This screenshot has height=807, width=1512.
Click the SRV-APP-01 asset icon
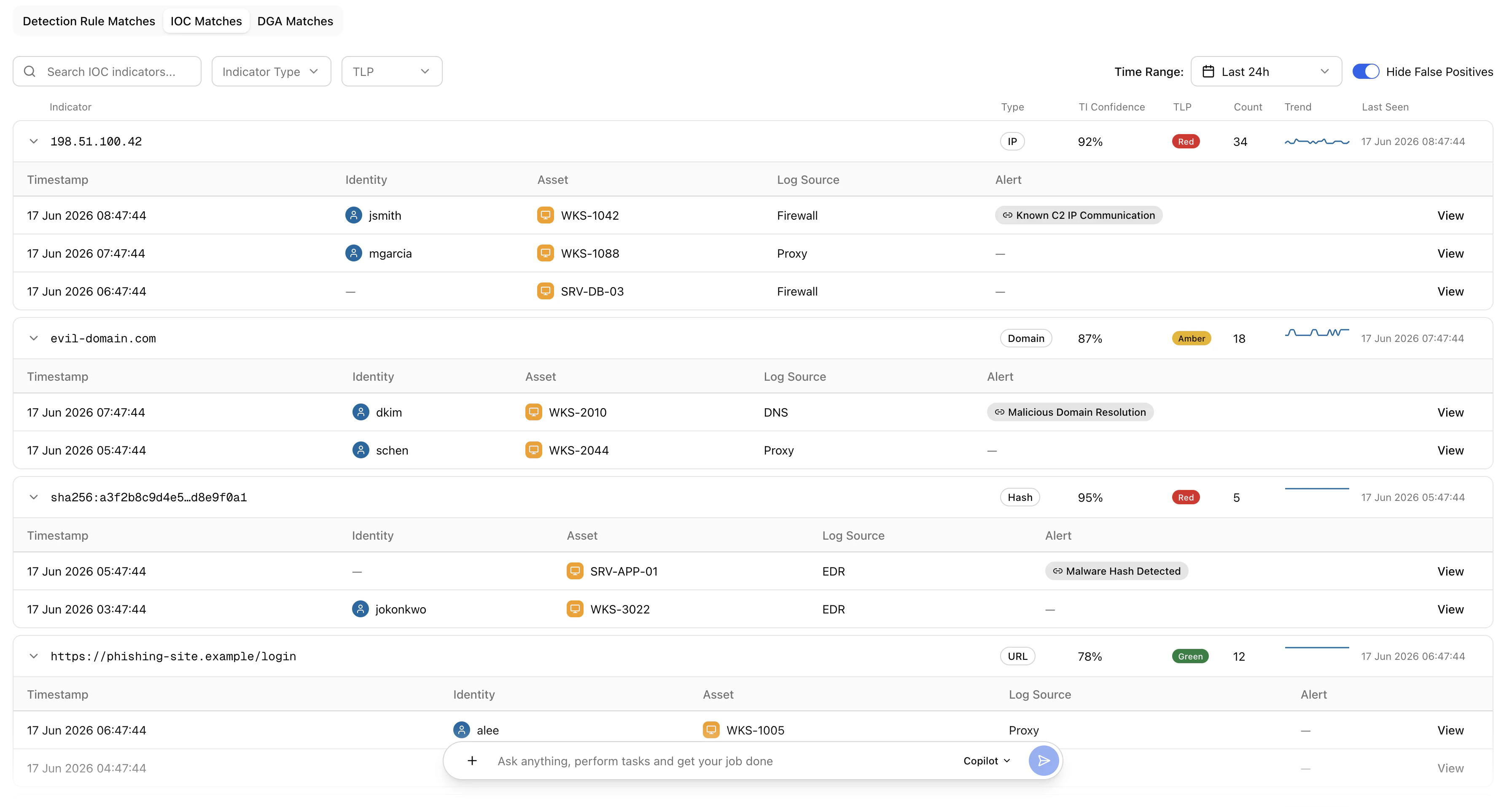(575, 571)
